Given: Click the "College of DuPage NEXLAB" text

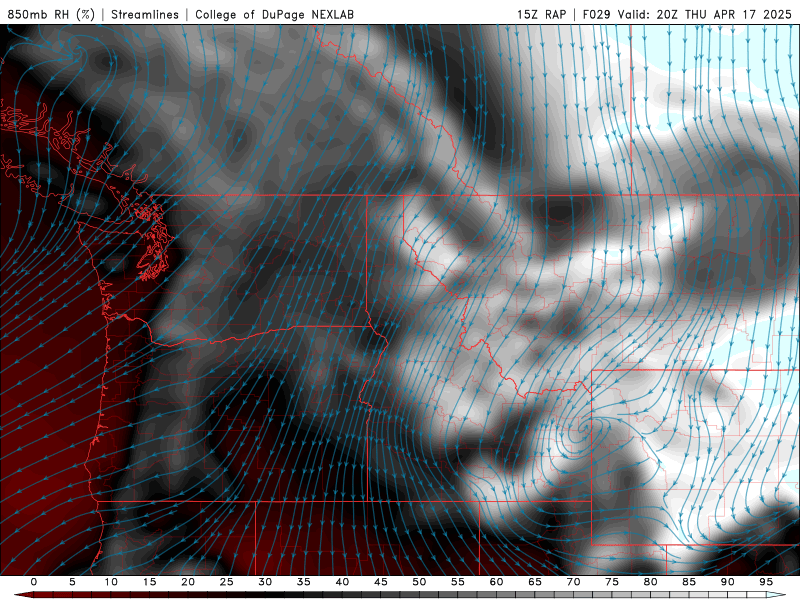Looking at the screenshot, I should [x=274, y=14].
